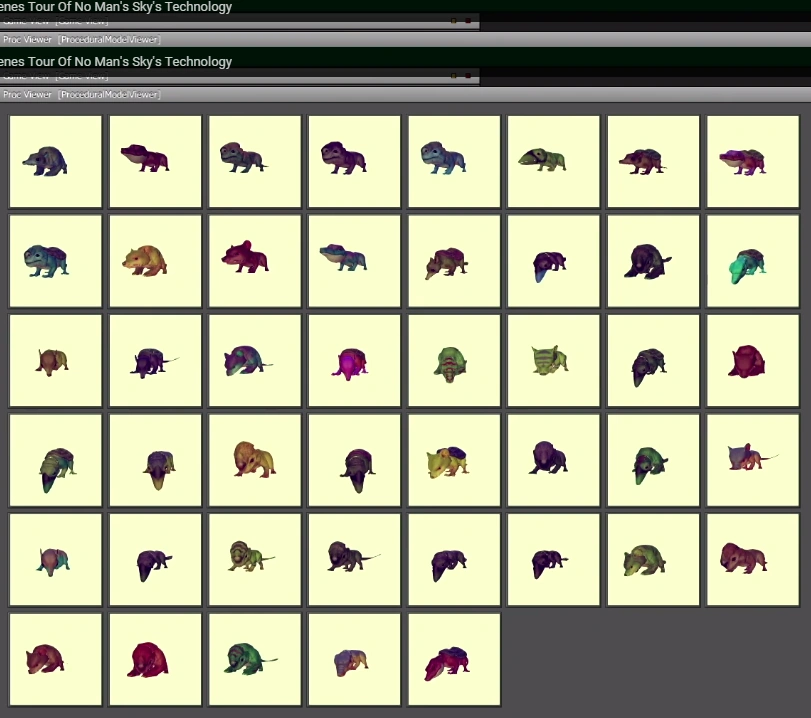
Task: Select the light blue creature in the first row
Action: coord(454,161)
